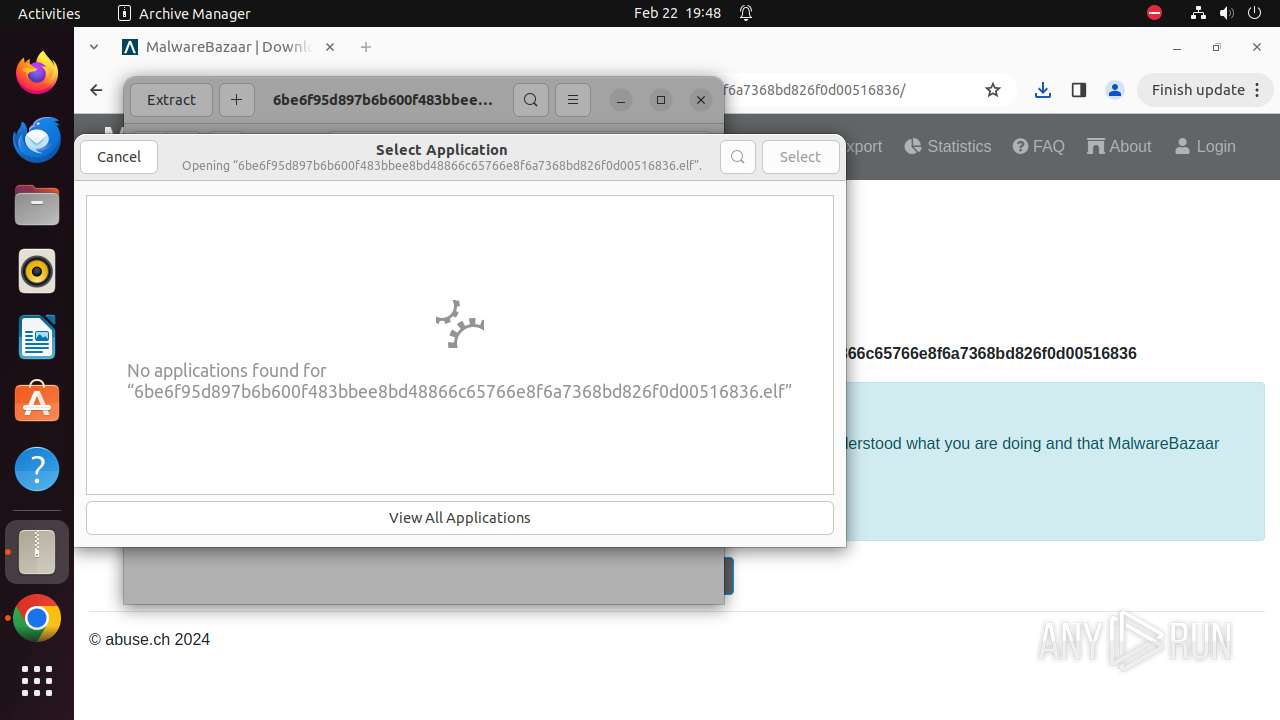Toggle Chrome side panel

pyautogui.click(x=1078, y=90)
